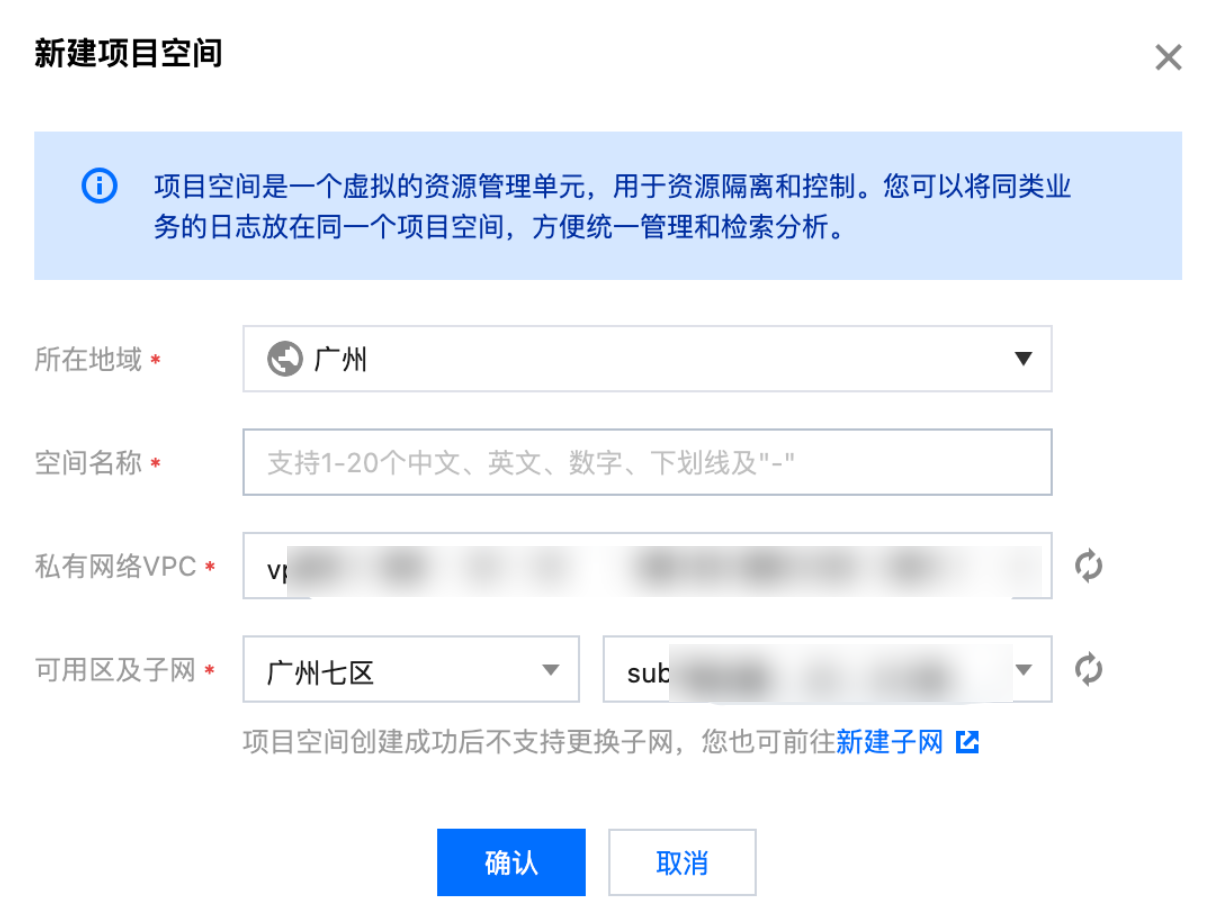1214x921 pixels.
Task: Click the refresh icon next to the VPC field
Action: pyautogui.click(x=1088, y=566)
